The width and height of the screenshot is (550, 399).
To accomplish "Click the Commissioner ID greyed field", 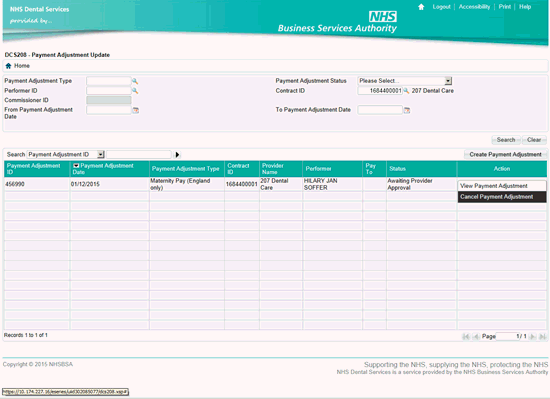I will coord(109,100).
